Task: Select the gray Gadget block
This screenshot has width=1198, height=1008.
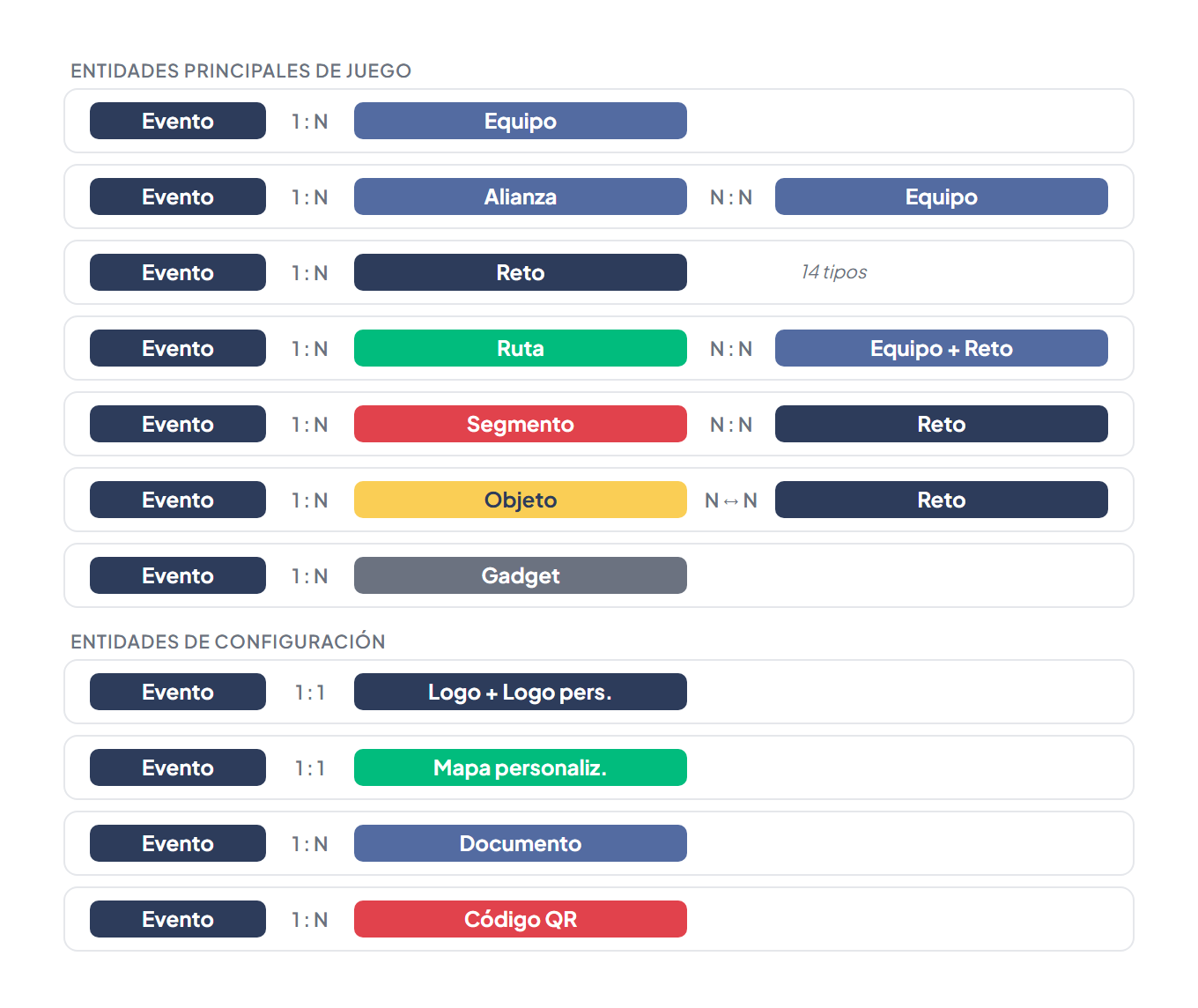Action: point(520,575)
